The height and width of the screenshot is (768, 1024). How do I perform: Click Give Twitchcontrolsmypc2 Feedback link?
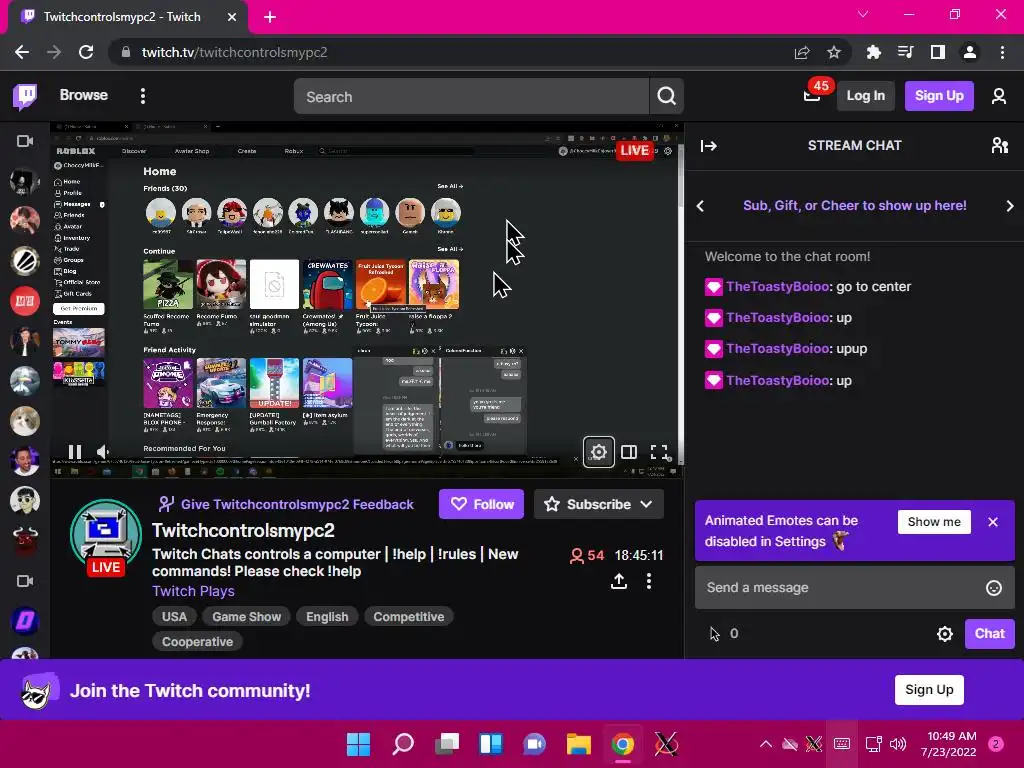tap(286, 504)
